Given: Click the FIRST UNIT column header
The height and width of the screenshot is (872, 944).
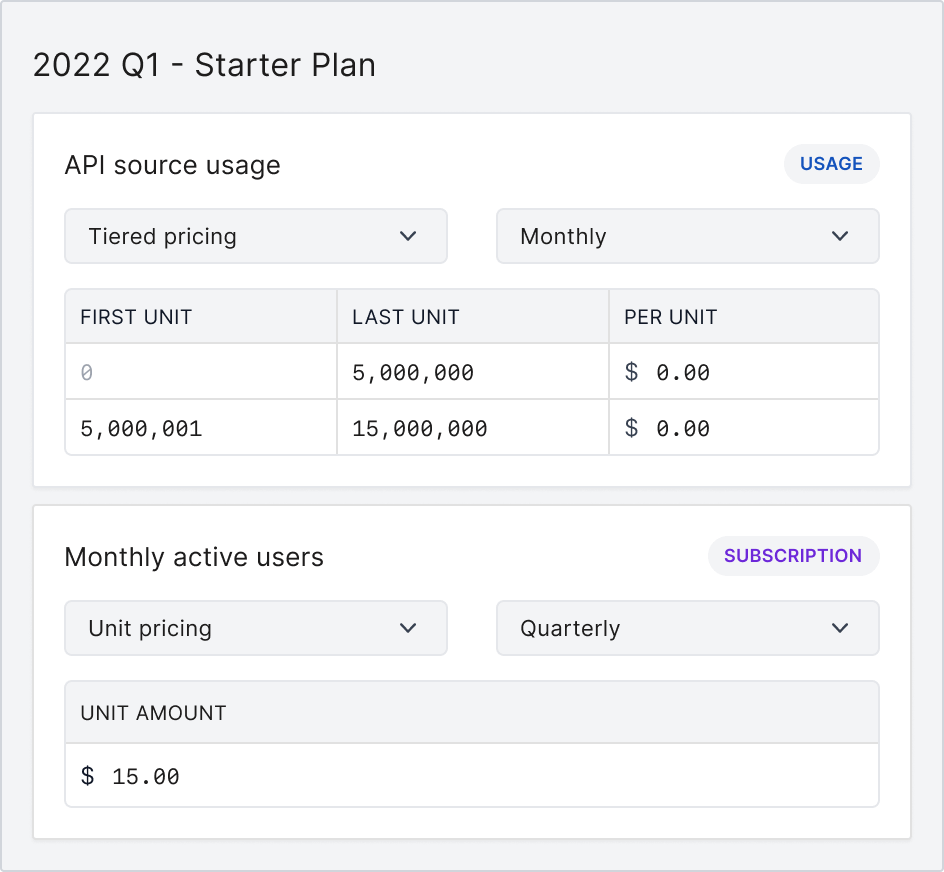Looking at the screenshot, I should point(136,316).
